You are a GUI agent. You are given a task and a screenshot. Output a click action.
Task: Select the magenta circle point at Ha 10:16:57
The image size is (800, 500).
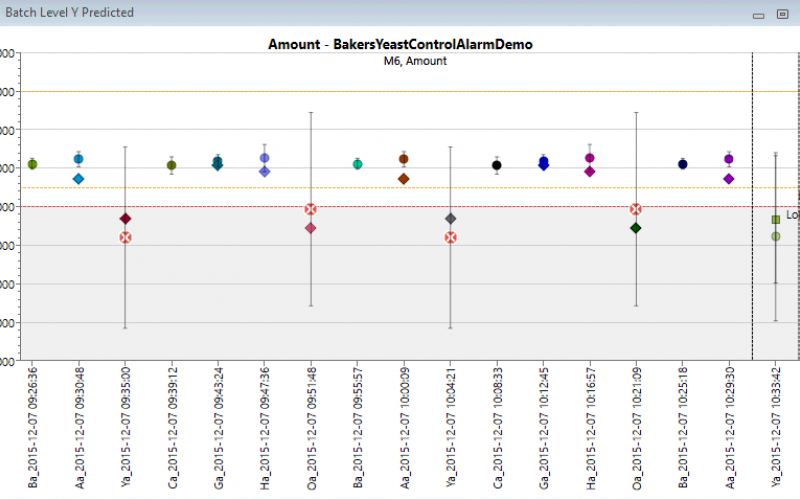tap(590, 158)
